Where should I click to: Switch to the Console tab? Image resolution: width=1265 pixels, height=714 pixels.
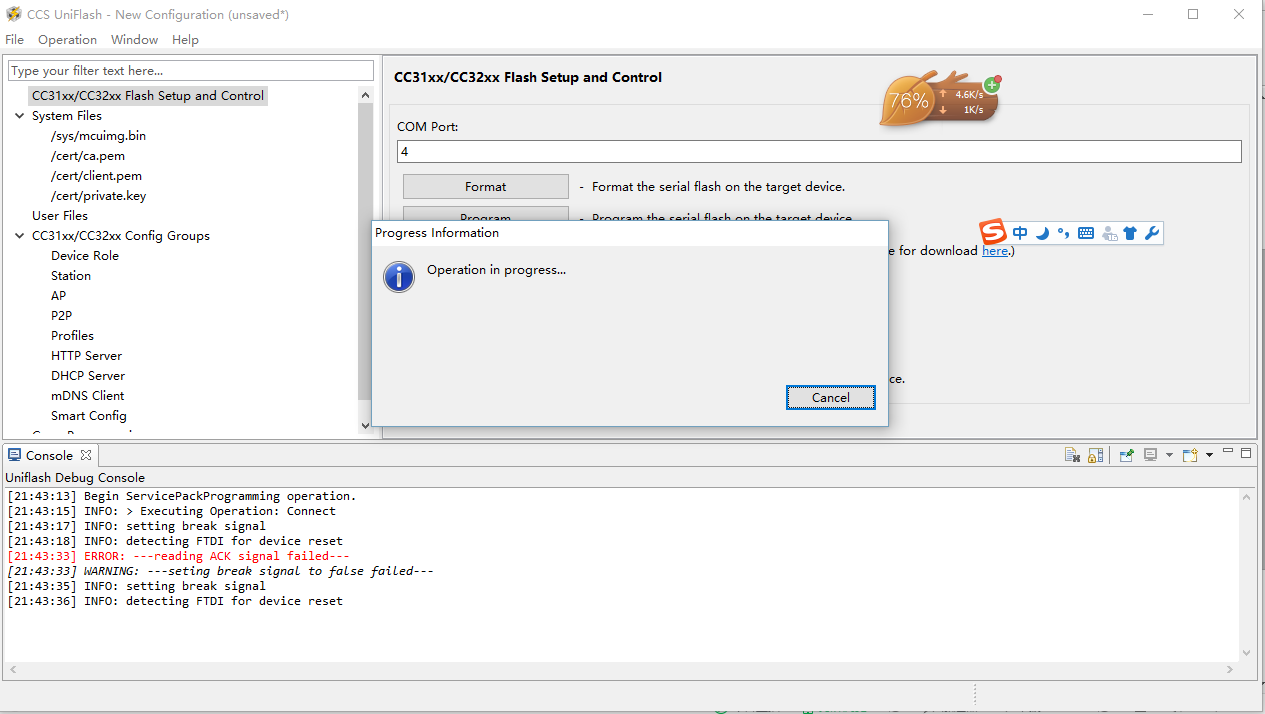(49, 455)
